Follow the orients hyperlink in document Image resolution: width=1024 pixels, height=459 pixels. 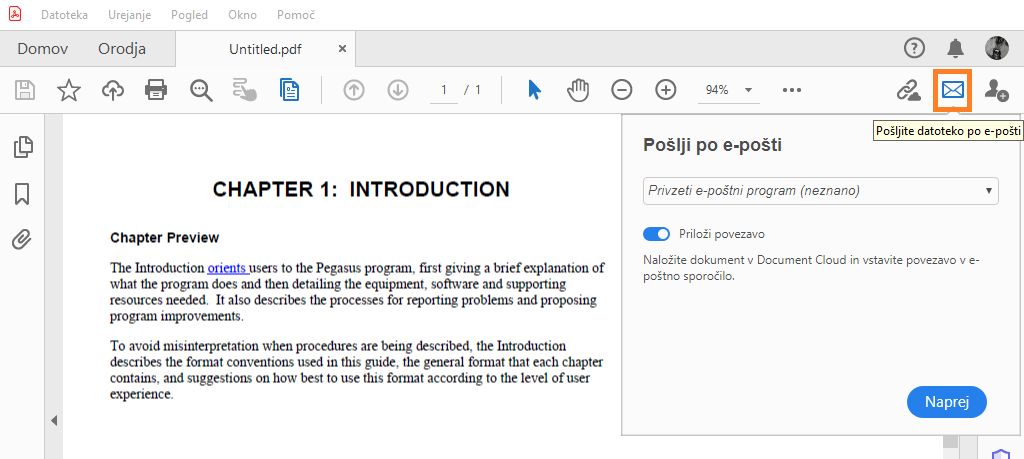[x=227, y=268]
